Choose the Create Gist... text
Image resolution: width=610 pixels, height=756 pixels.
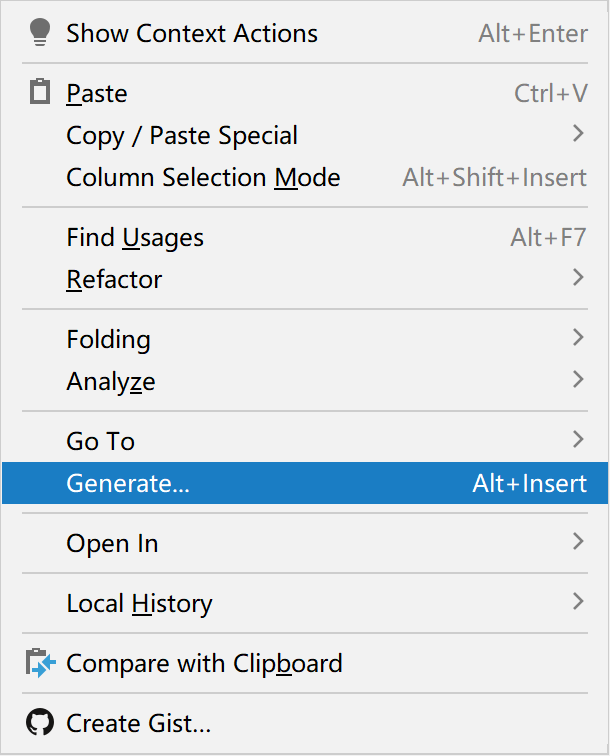click(x=138, y=723)
